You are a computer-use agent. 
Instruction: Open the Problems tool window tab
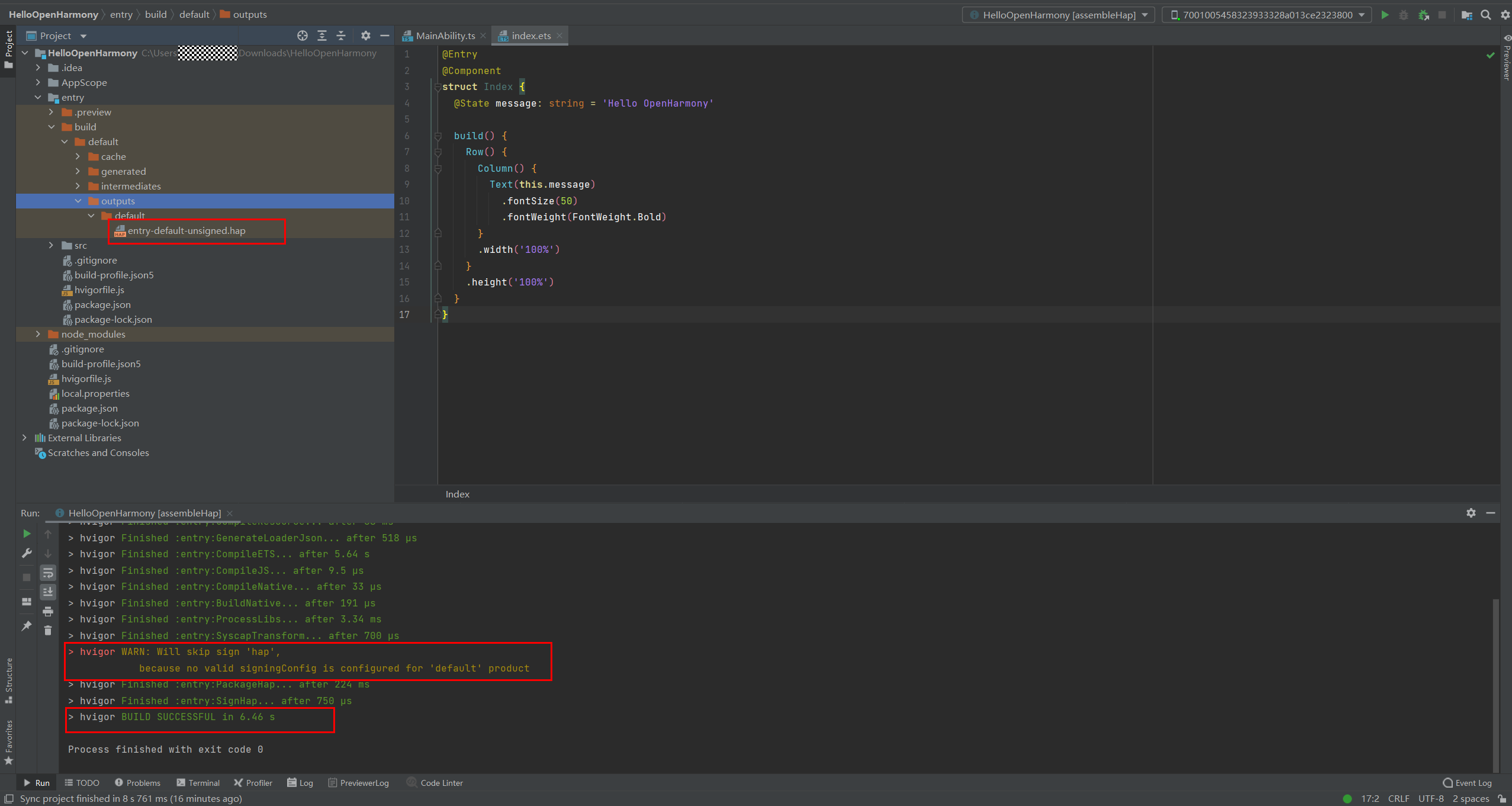coord(137,783)
